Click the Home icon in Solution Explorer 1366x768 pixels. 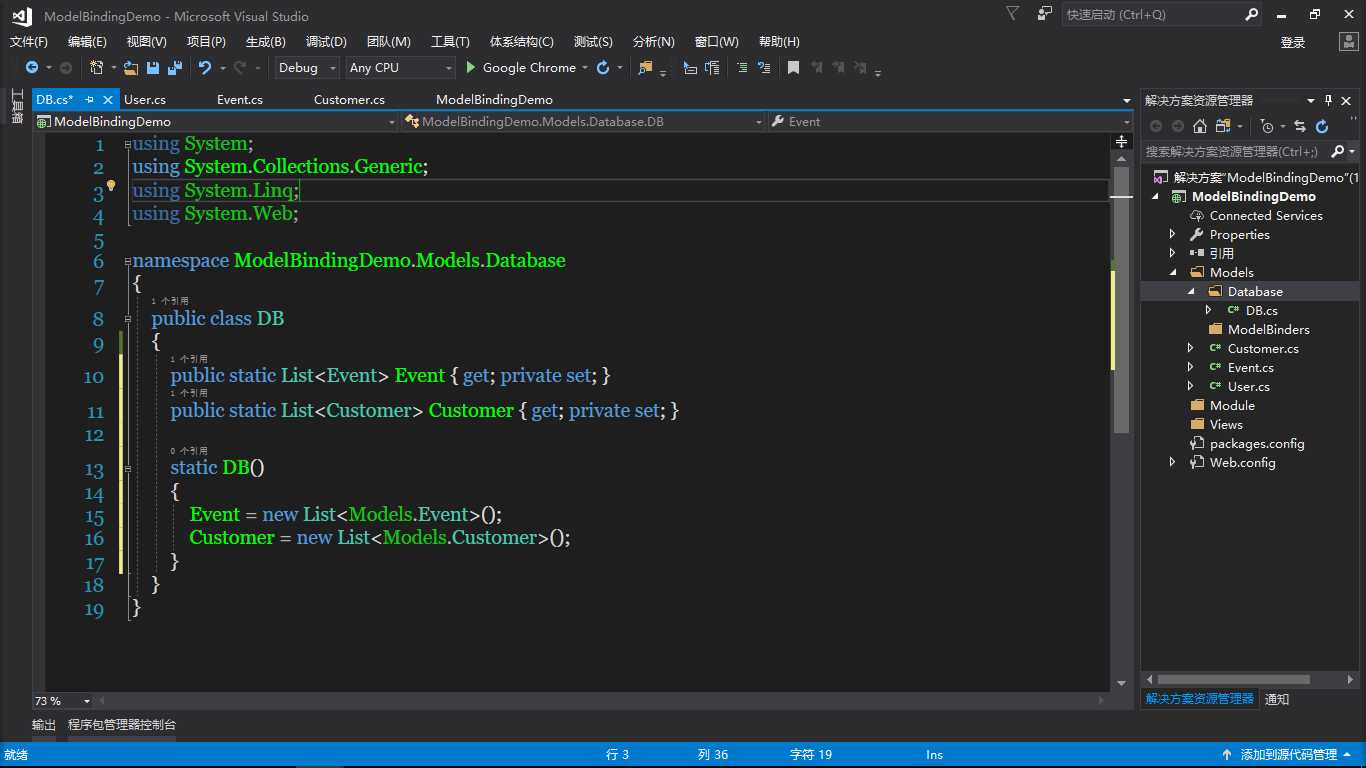pyautogui.click(x=1200, y=126)
